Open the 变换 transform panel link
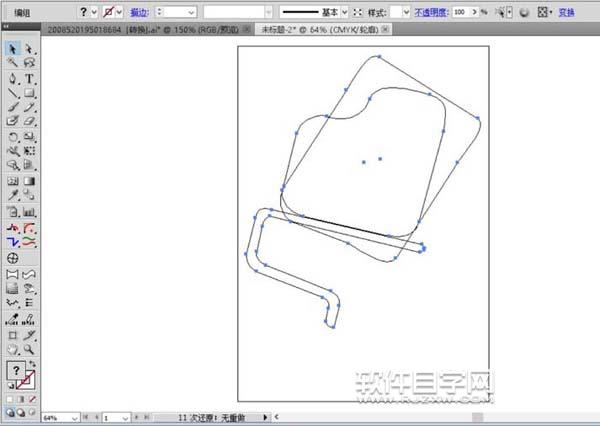600x426 pixels. tap(566, 13)
